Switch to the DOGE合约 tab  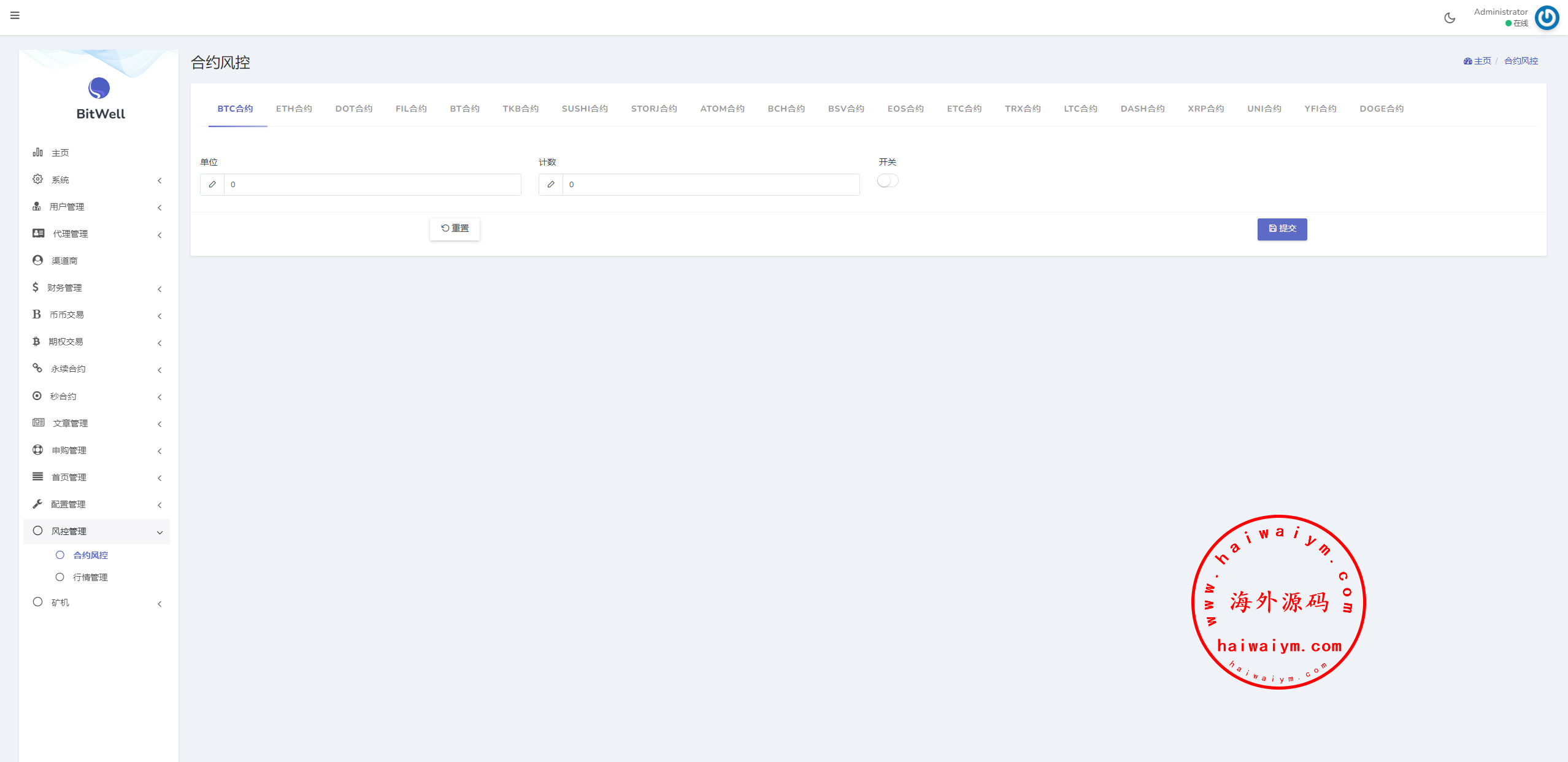(1381, 109)
